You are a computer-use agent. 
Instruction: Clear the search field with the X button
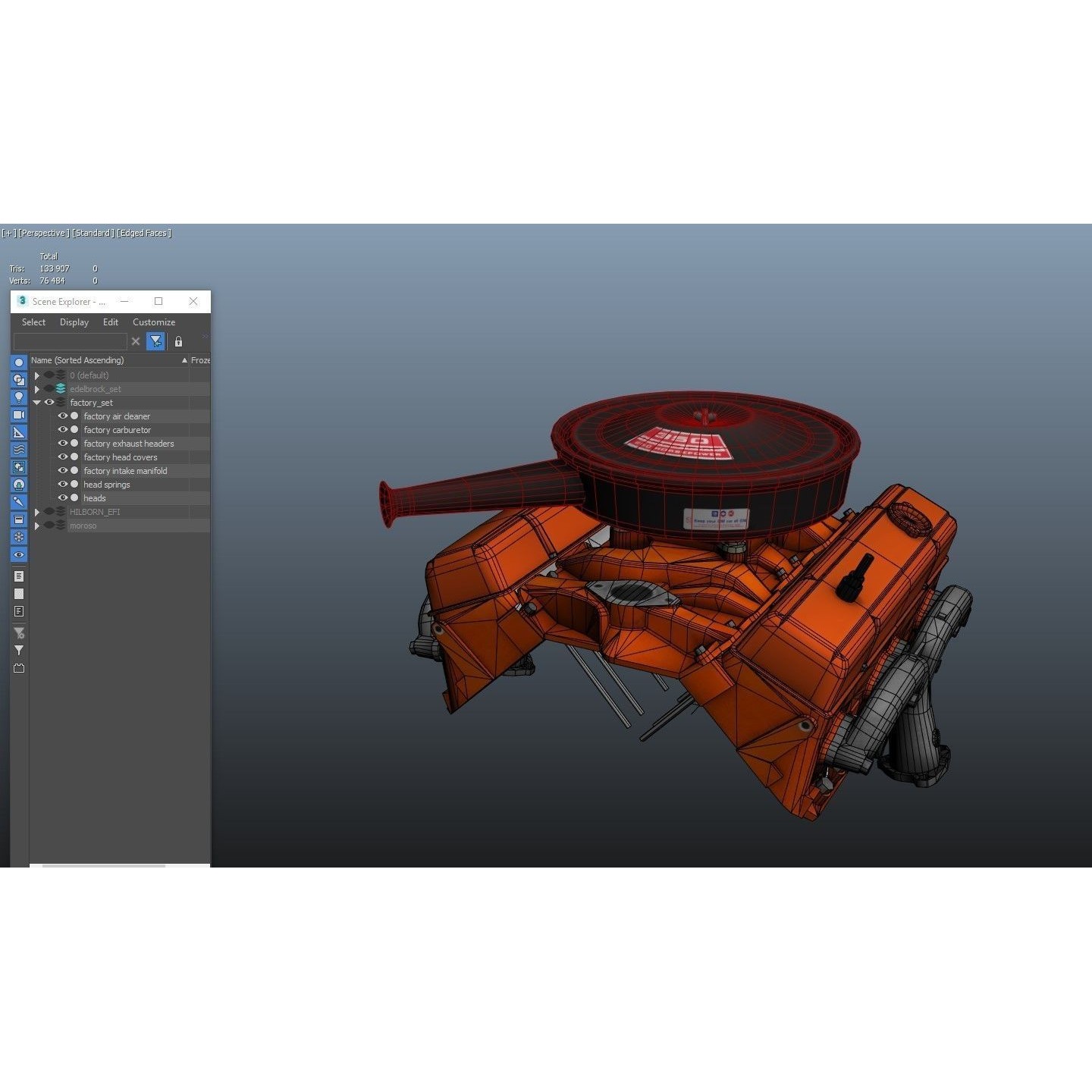coord(136,341)
